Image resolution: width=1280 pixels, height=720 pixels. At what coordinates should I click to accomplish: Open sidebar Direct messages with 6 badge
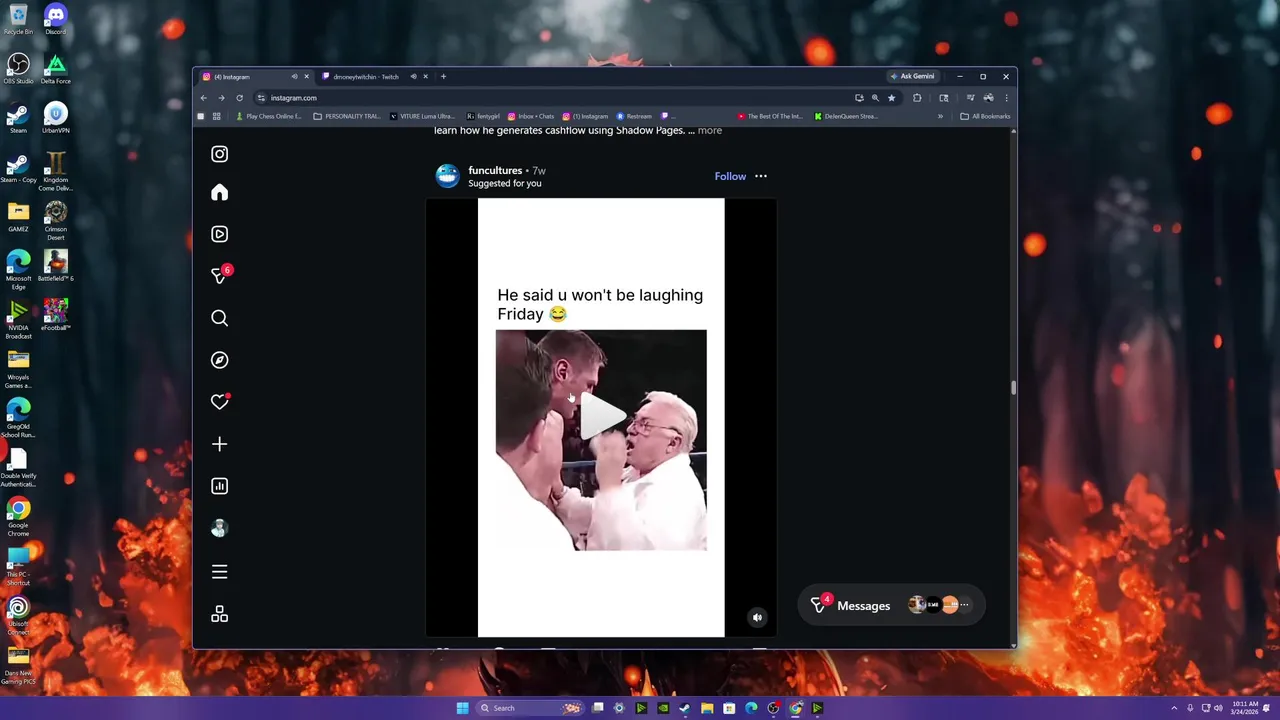(221, 275)
